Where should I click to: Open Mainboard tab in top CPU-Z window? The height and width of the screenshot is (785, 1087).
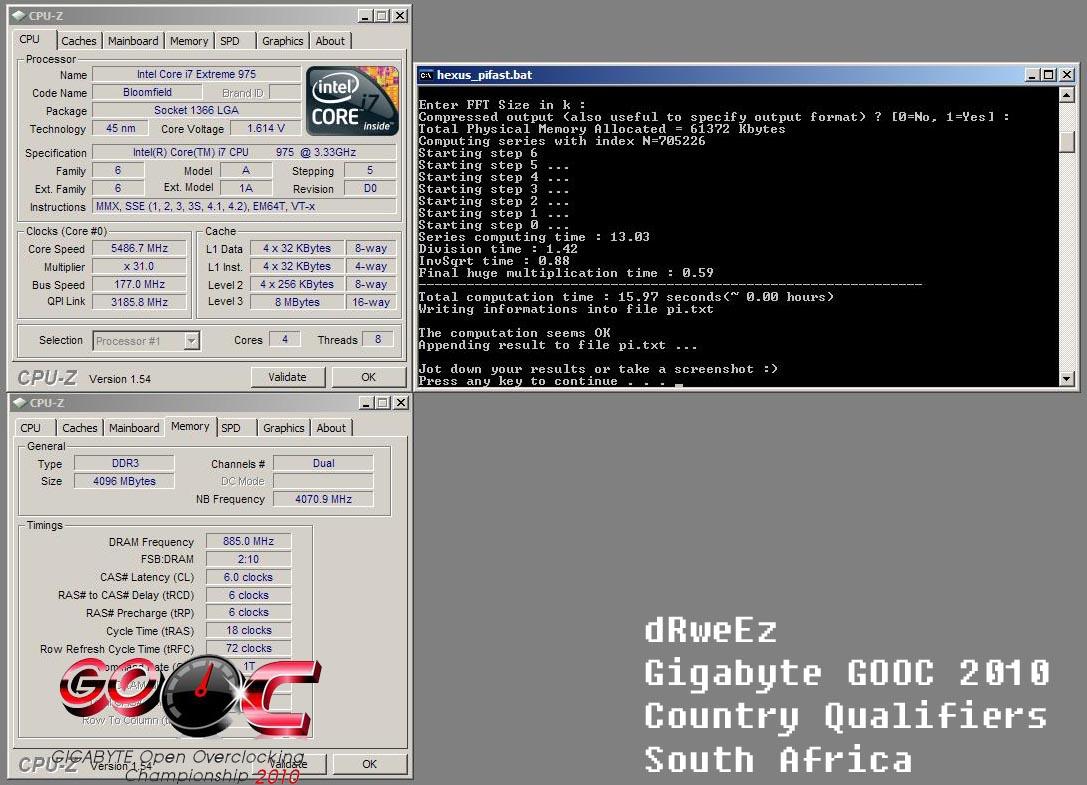coord(133,41)
